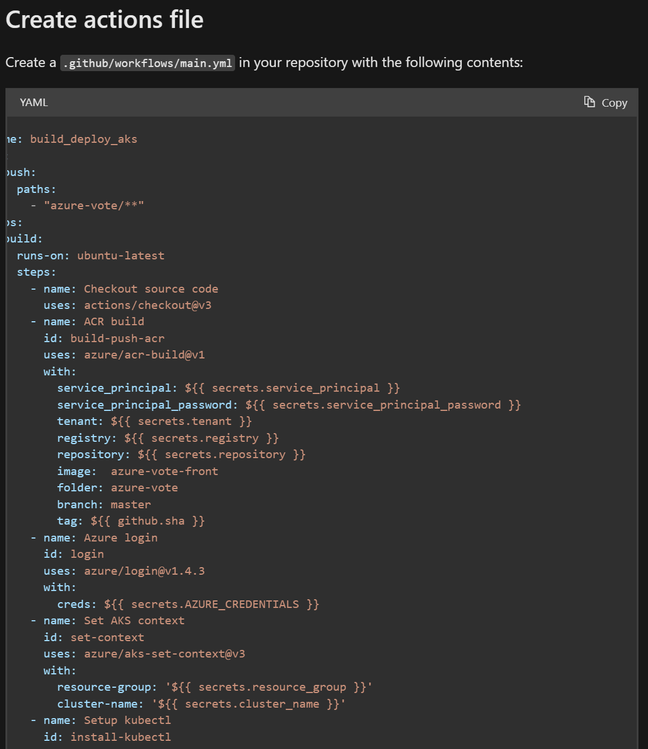Click the .github/workflows/main.yml inline code
This screenshot has height=749, width=648.
point(148,63)
